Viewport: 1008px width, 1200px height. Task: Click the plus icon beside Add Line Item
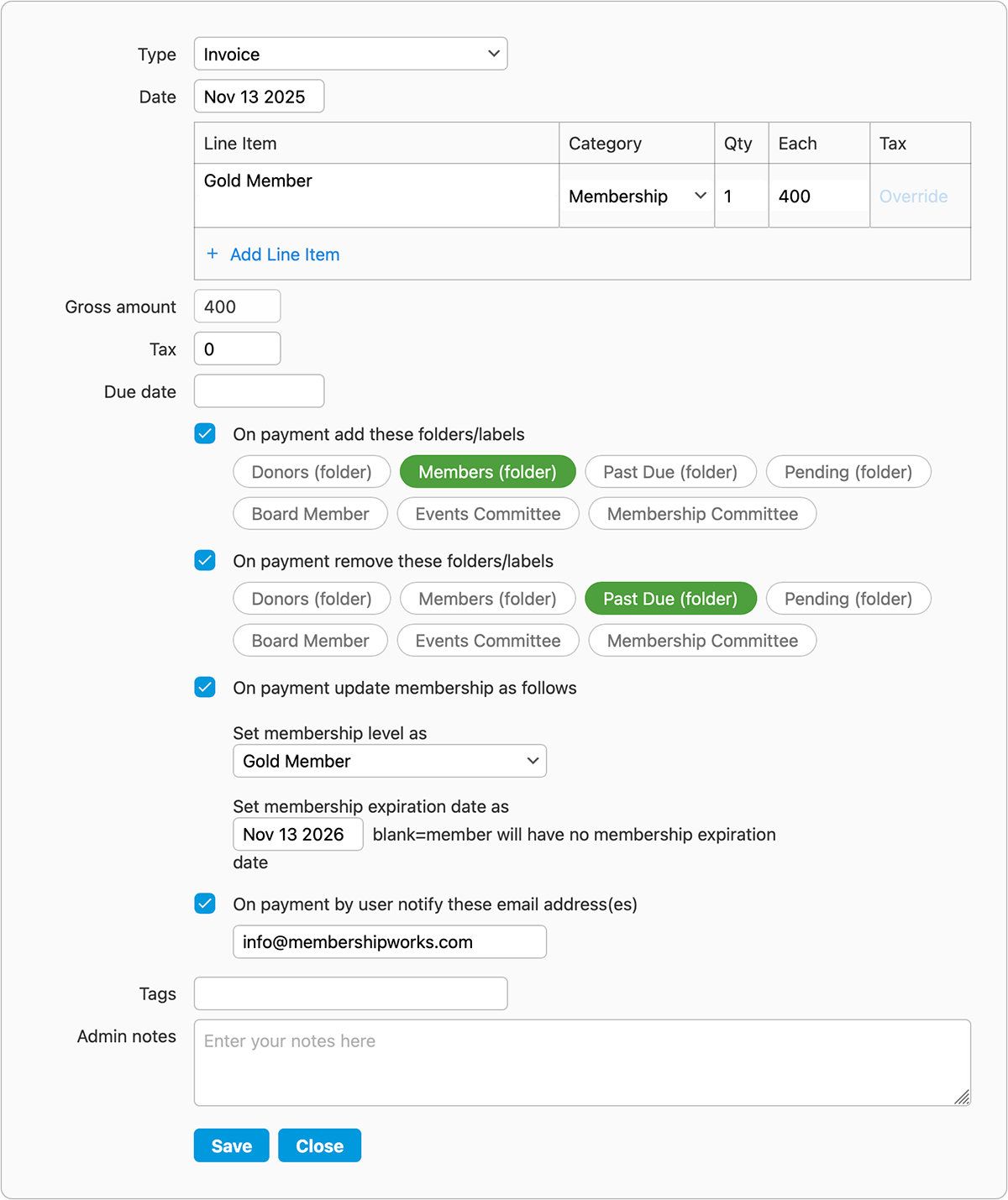[x=213, y=254]
